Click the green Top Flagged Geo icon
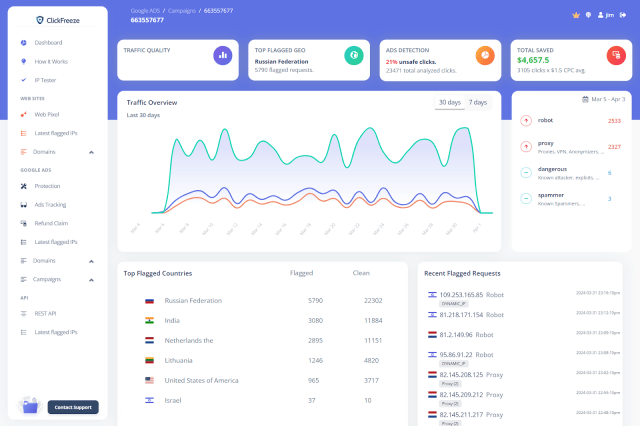The image size is (640, 426). coord(353,55)
